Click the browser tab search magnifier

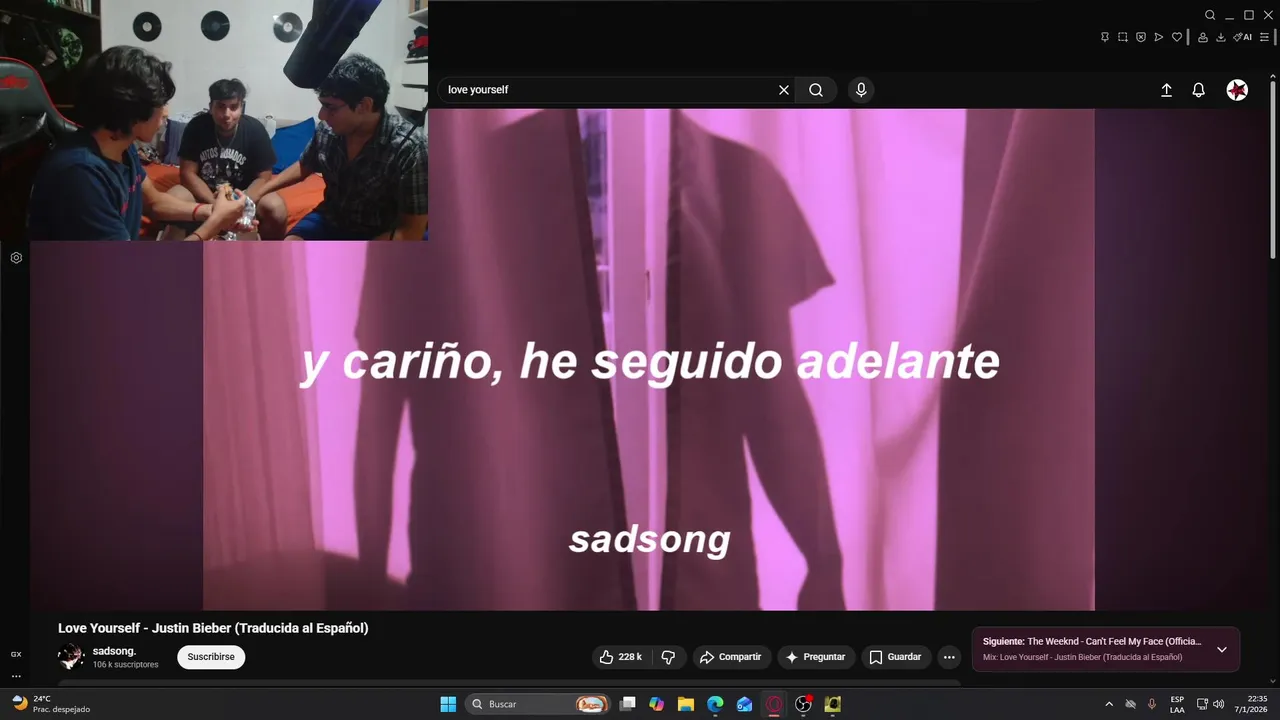(x=1210, y=15)
